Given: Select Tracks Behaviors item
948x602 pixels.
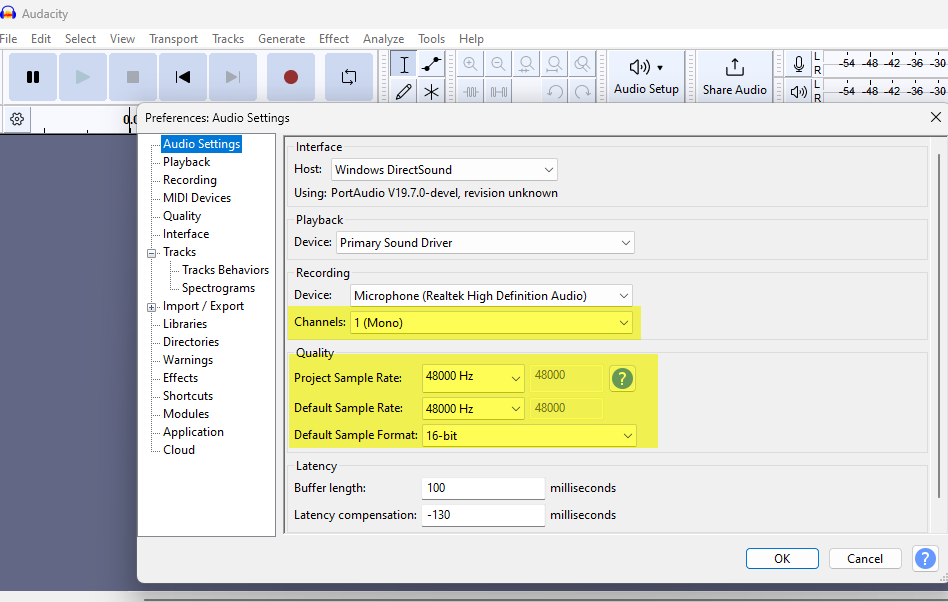Looking at the screenshot, I should click(x=226, y=270).
